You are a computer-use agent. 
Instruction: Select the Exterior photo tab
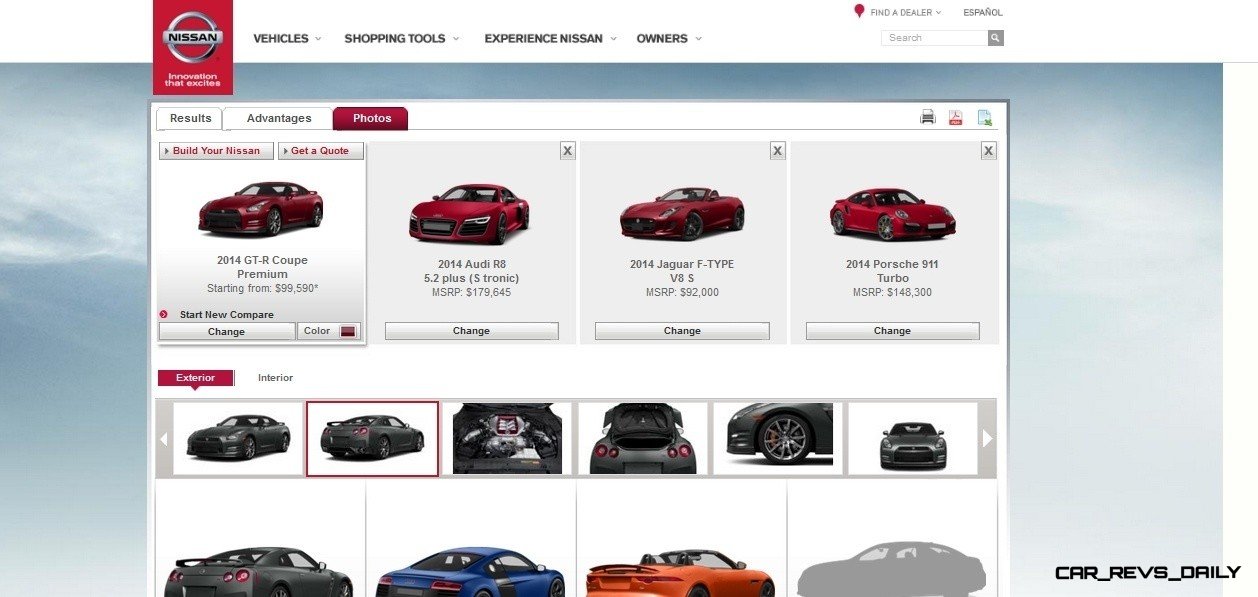tap(195, 378)
